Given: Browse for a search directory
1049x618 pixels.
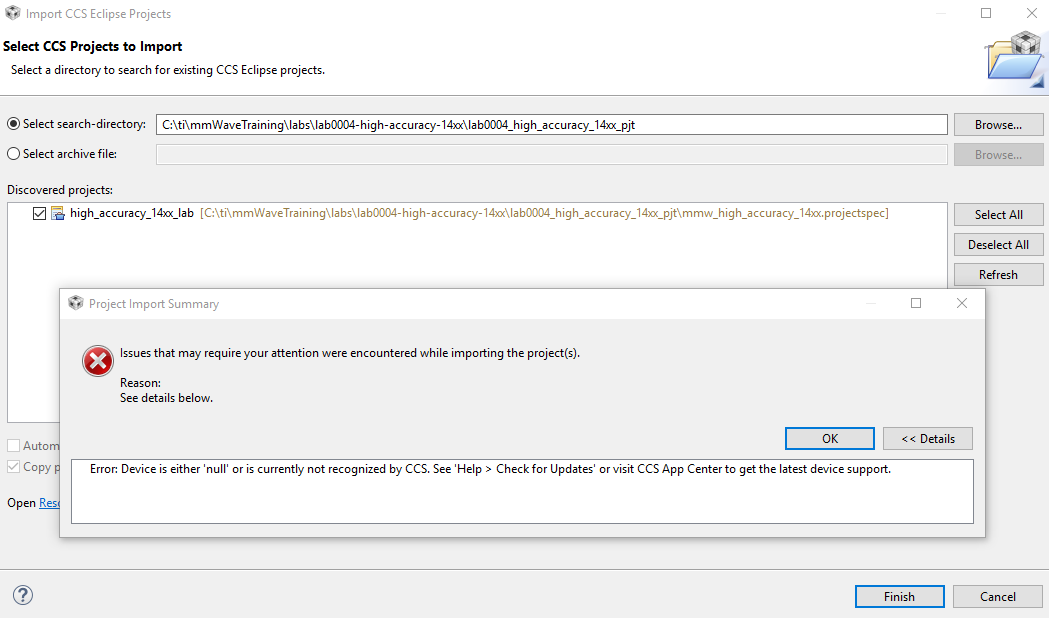Looking at the screenshot, I should point(998,125).
